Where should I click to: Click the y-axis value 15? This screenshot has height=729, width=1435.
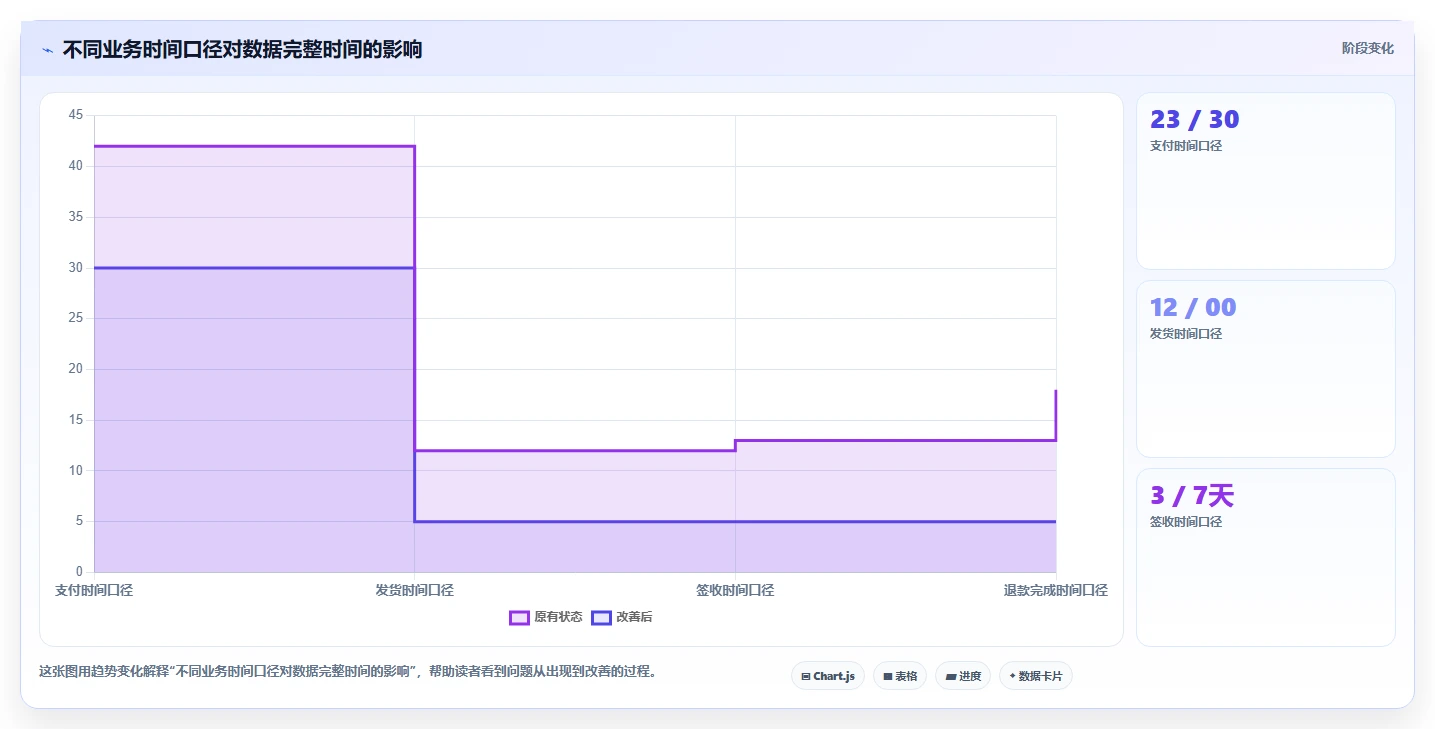76,420
